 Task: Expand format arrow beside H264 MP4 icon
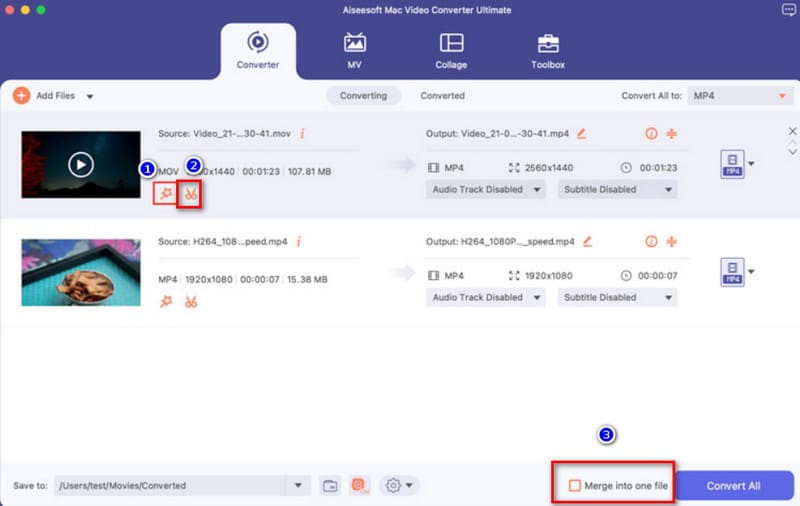751,271
